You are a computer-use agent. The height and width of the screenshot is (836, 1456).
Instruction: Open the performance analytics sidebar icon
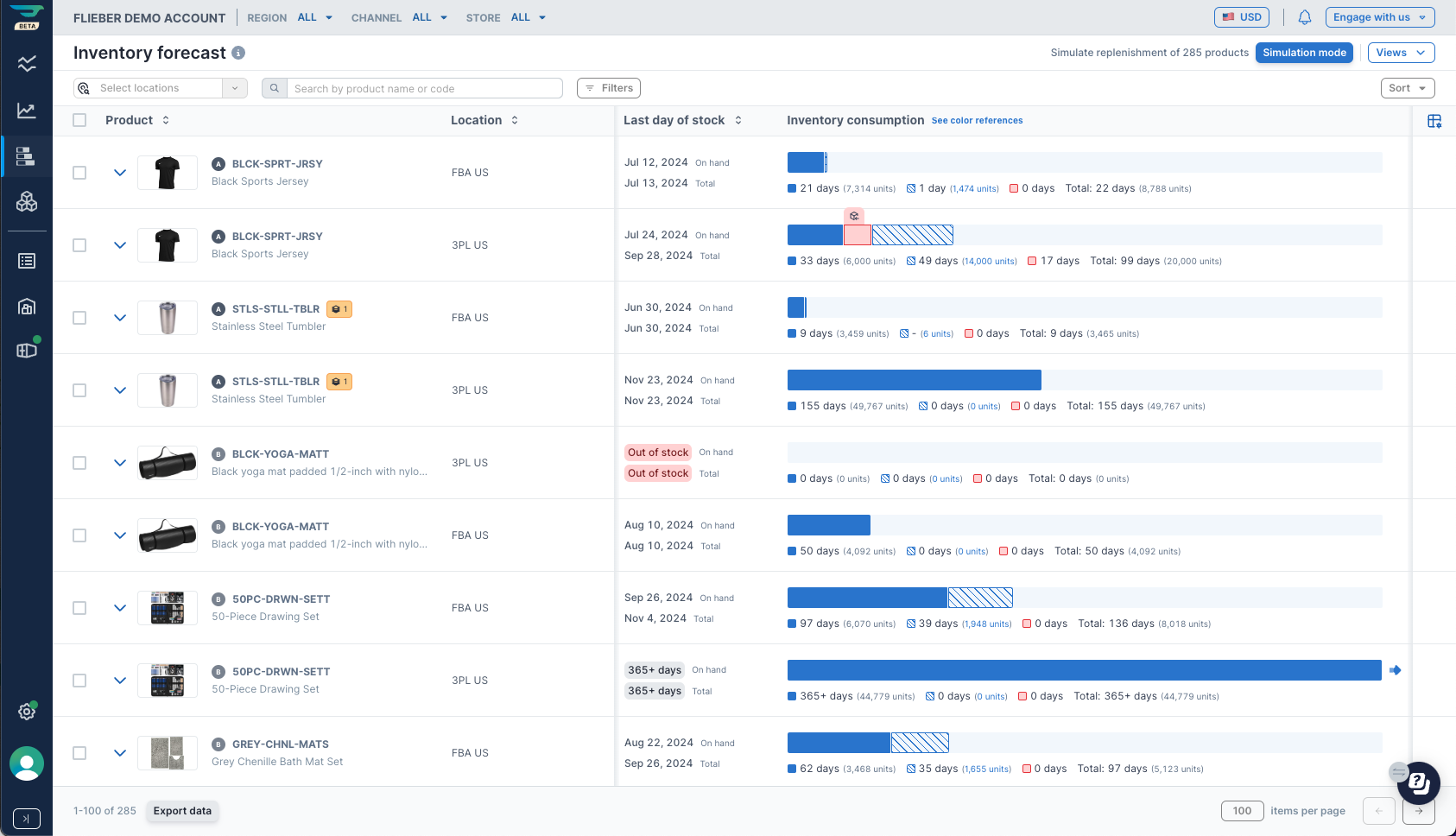[26, 63]
